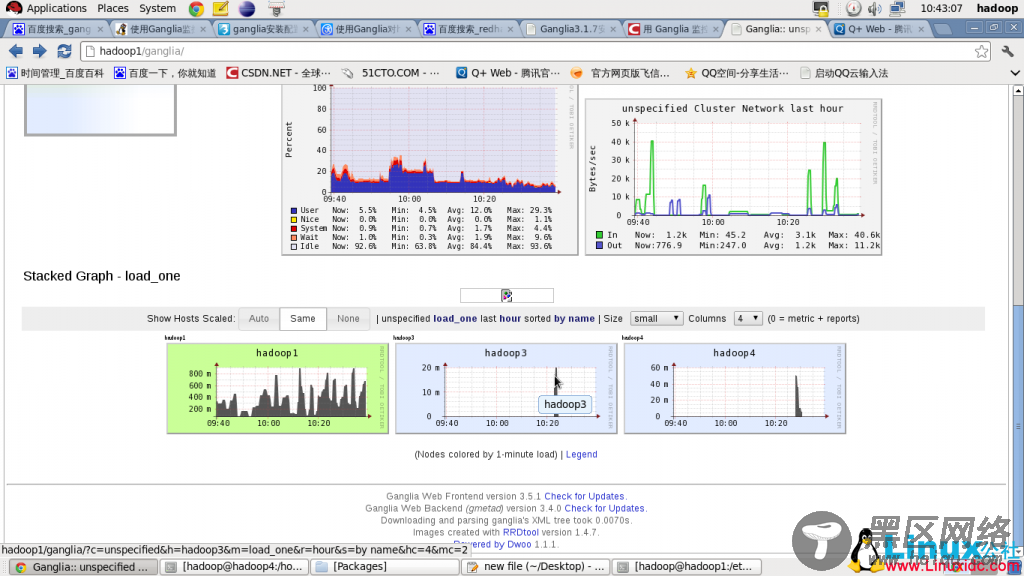Viewport: 1024px width, 576px height.
Task: Open the Cluster Network last hour graph
Action: [x=733, y=176]
